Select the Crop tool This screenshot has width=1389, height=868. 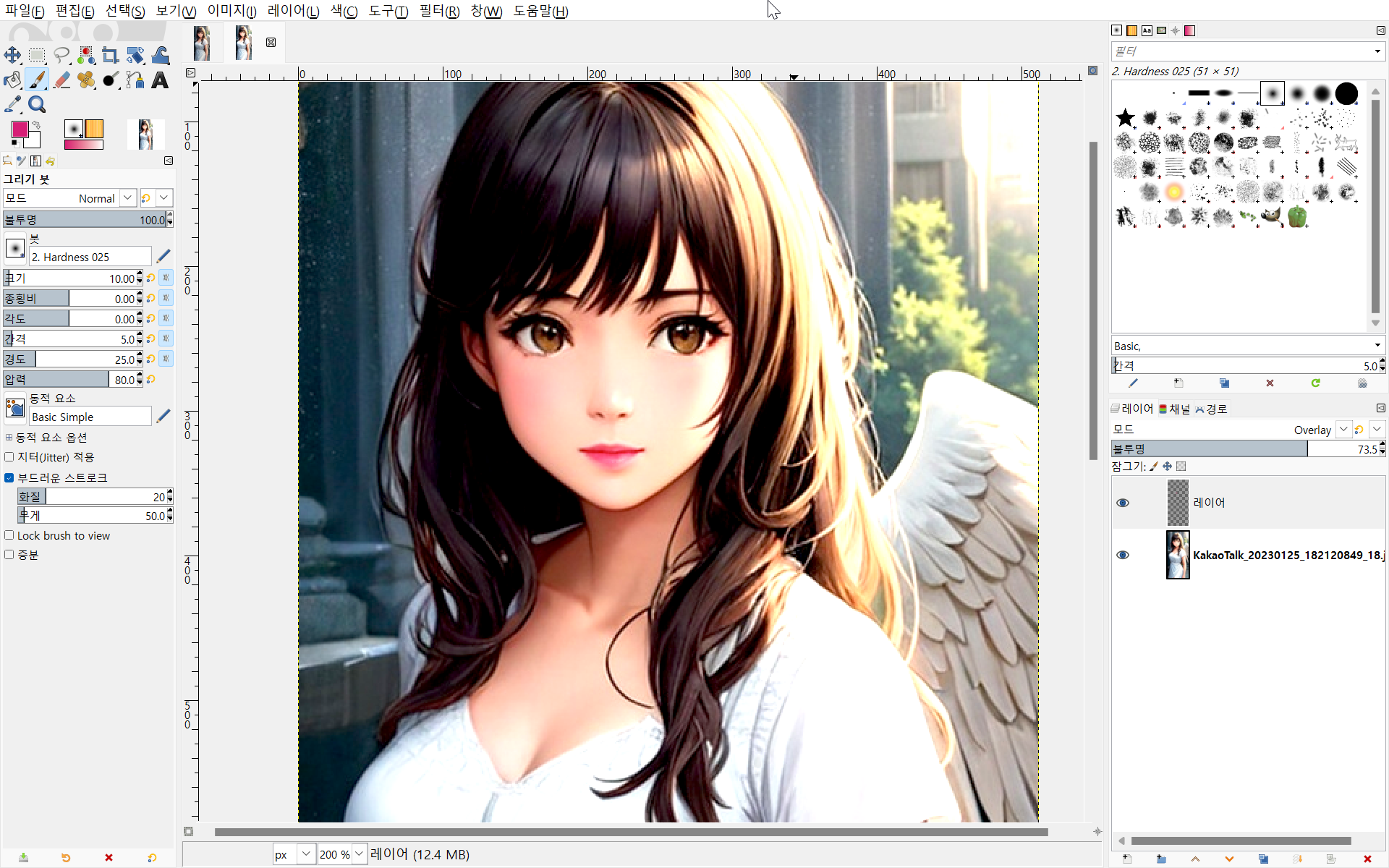tap(110, 55)
